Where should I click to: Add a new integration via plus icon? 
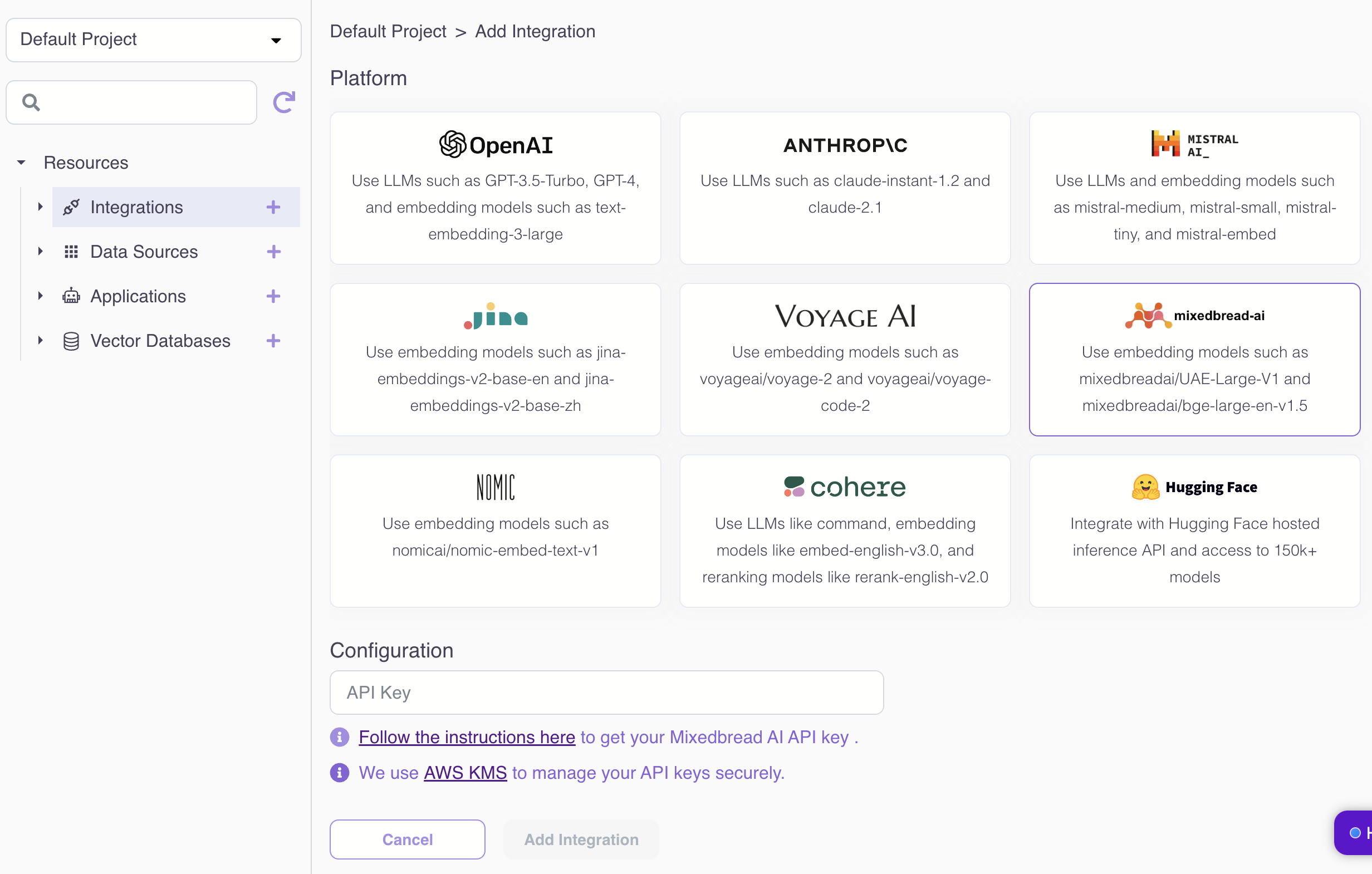[273, 207]
